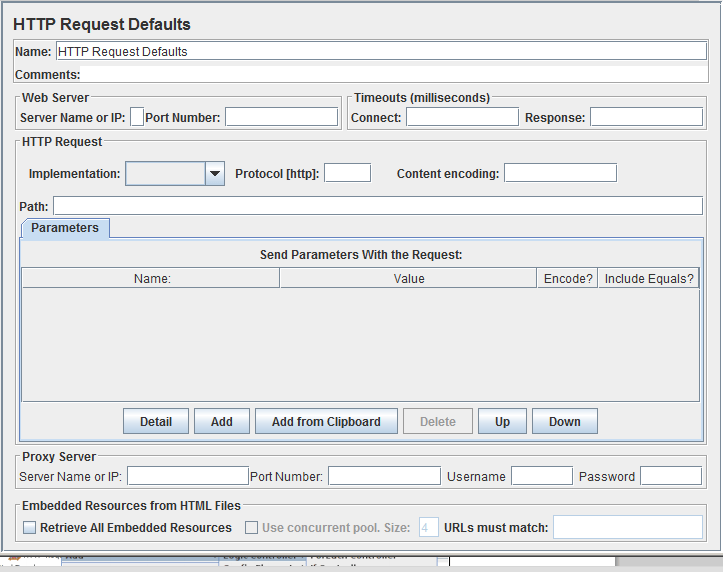This screenshot has height=572, width=723.
Task: Click the Proxy Server name or IP field
Action: [x=188, y=476]
